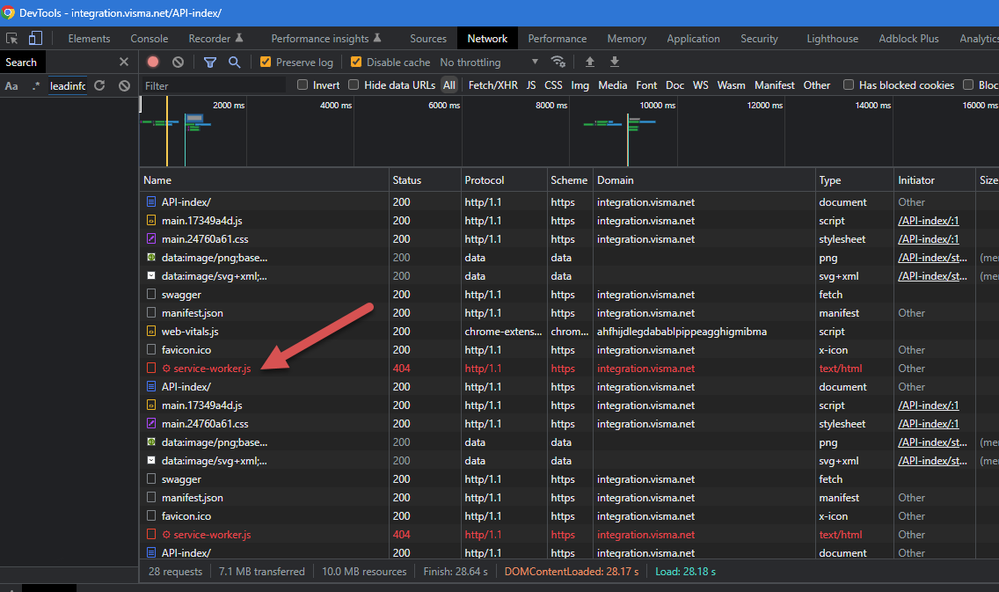Viewport: 999px width, 592px height.
Task: Click the "DOMContentLoaded: 28.17 s" text
Action: 571,572
